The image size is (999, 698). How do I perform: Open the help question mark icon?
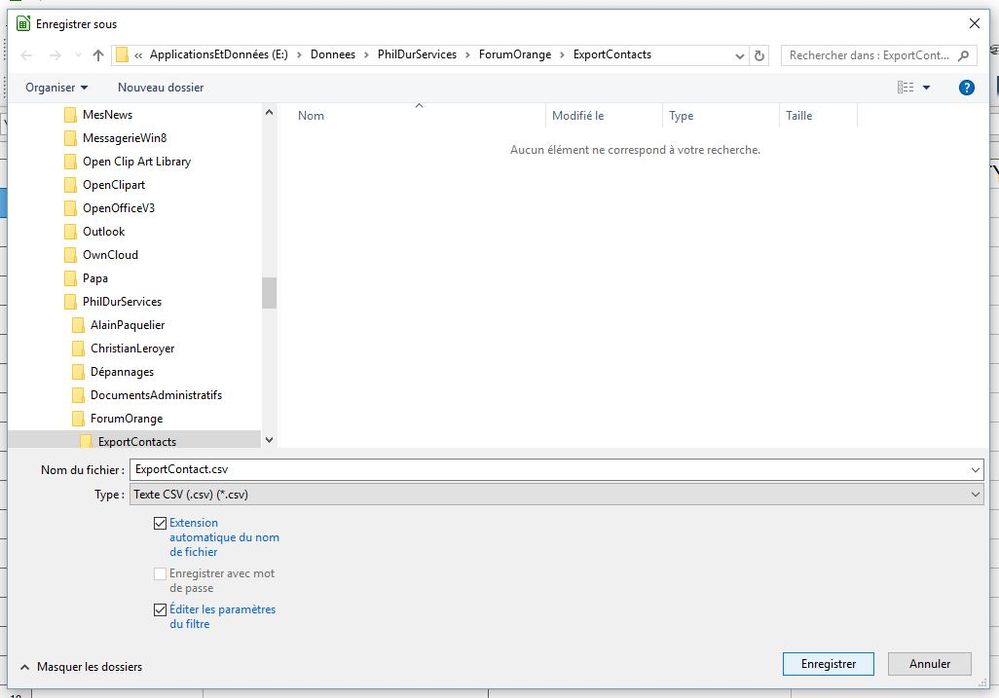tap(966, 88)
